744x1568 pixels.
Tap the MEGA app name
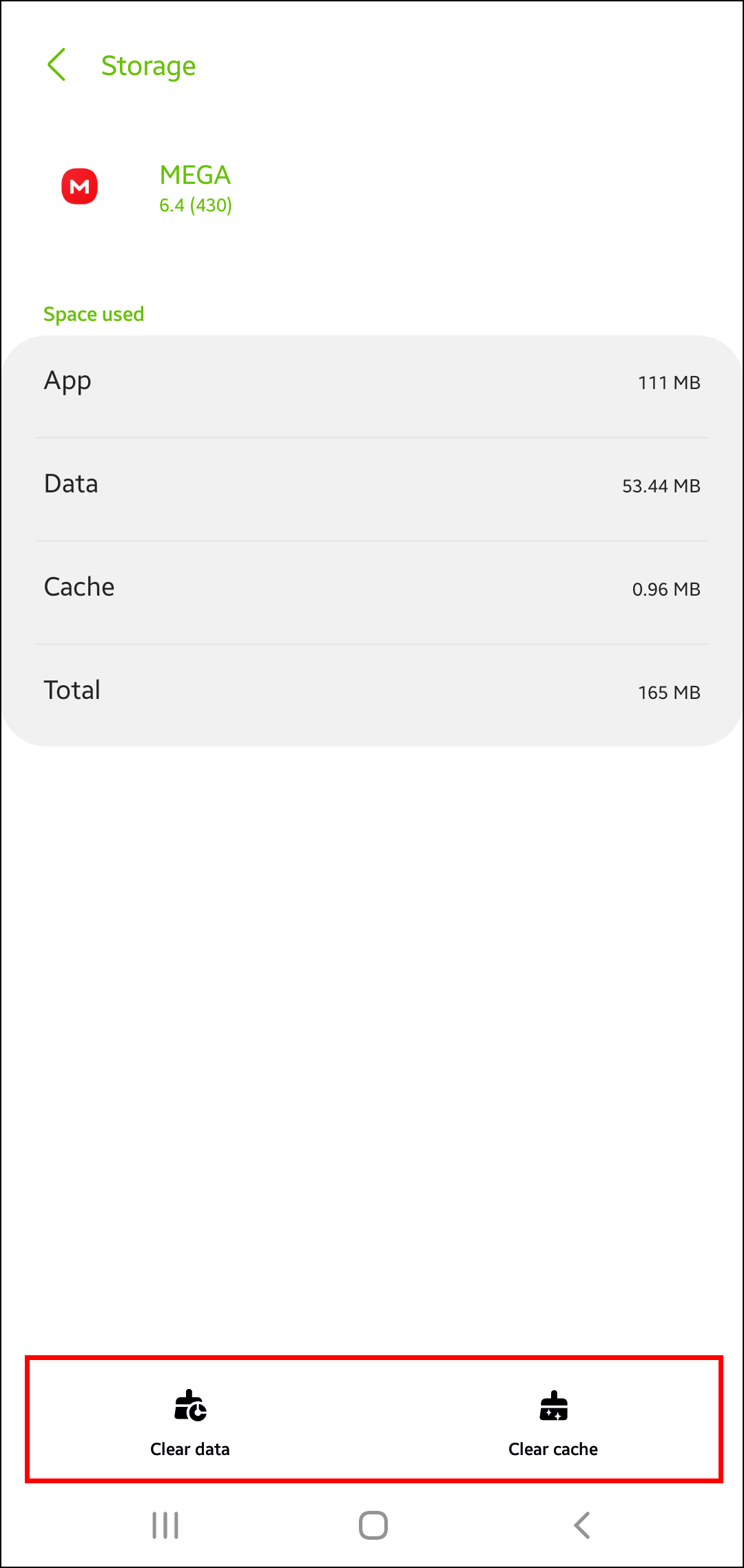(x=195, y=175)
